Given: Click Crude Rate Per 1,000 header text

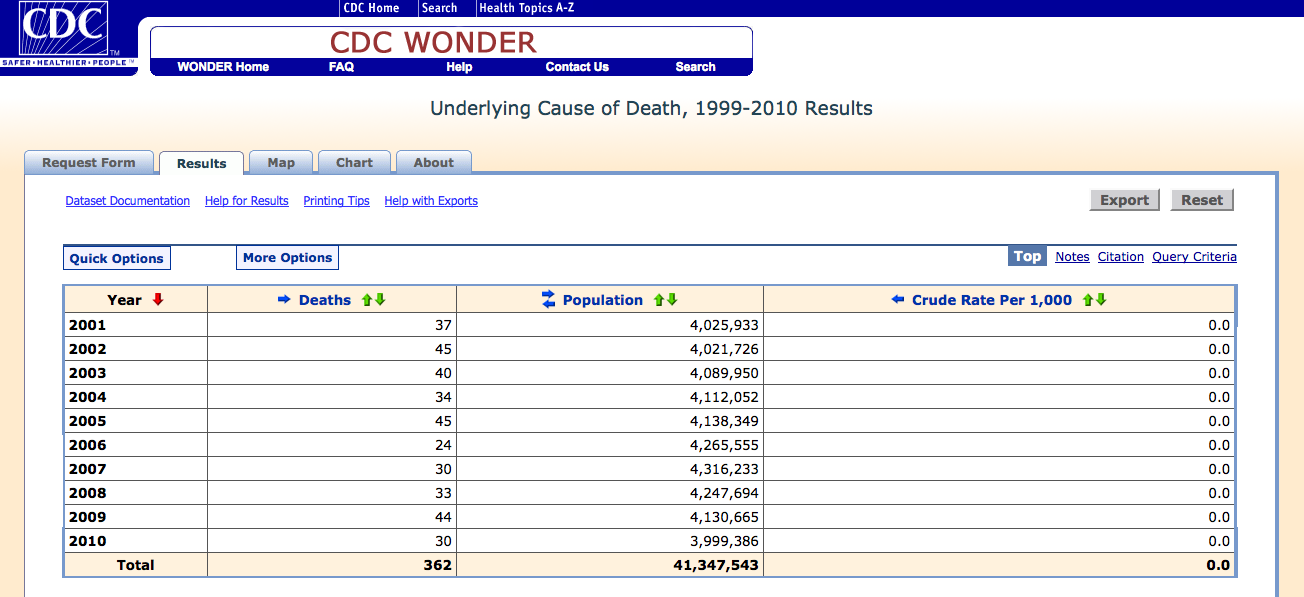Looking at the screenshot, I should click(x=992, y=300).
